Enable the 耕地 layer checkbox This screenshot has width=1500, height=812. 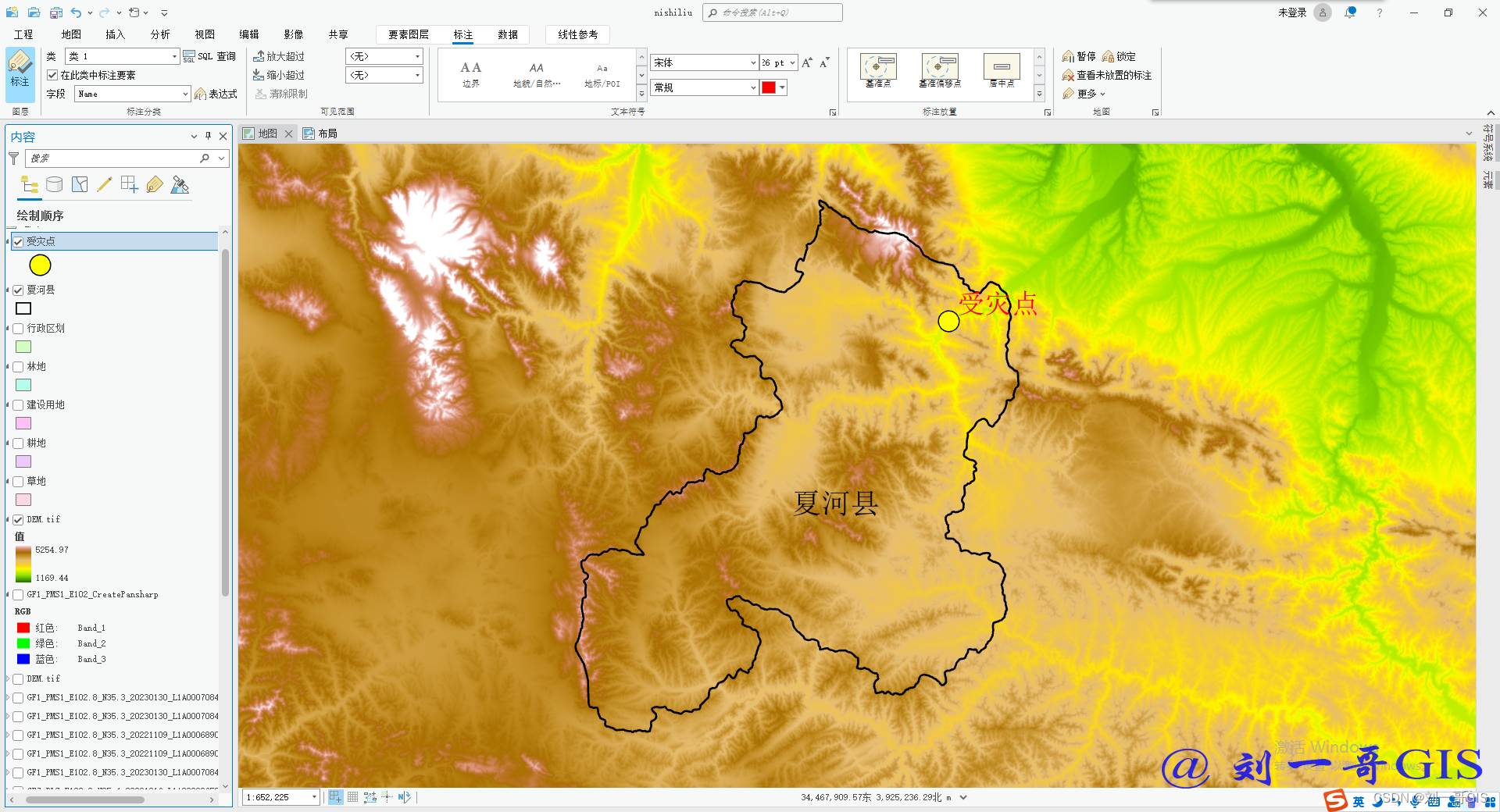(x=18, y=443)
